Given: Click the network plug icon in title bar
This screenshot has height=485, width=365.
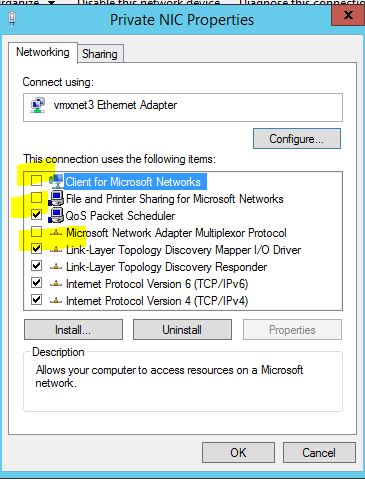Looking at the screenshot, I should point(12,20).
